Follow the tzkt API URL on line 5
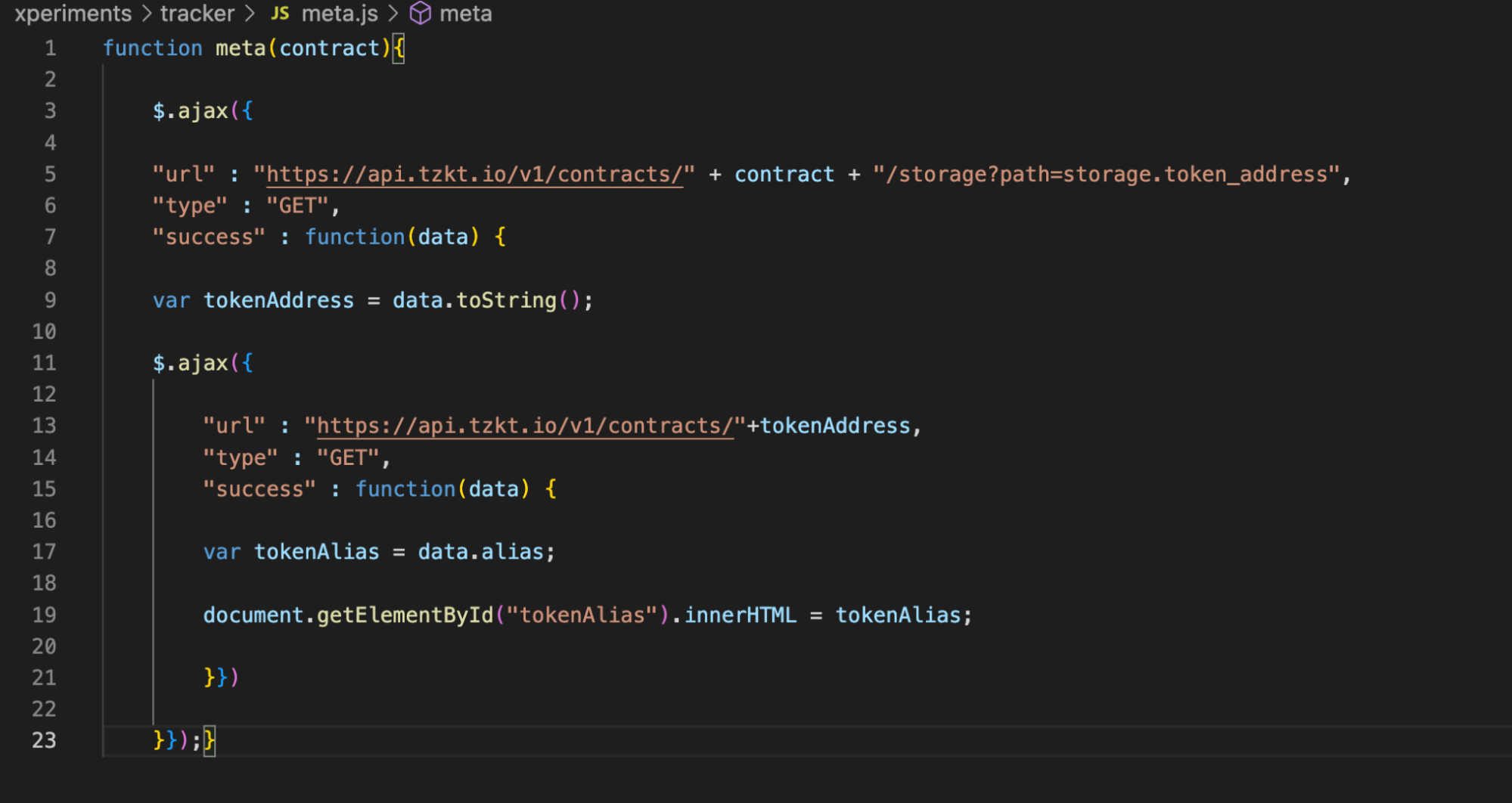Image resolution: width=1512 pixels, height=803 pixels. pyautogui.click(x=474, y=175)
